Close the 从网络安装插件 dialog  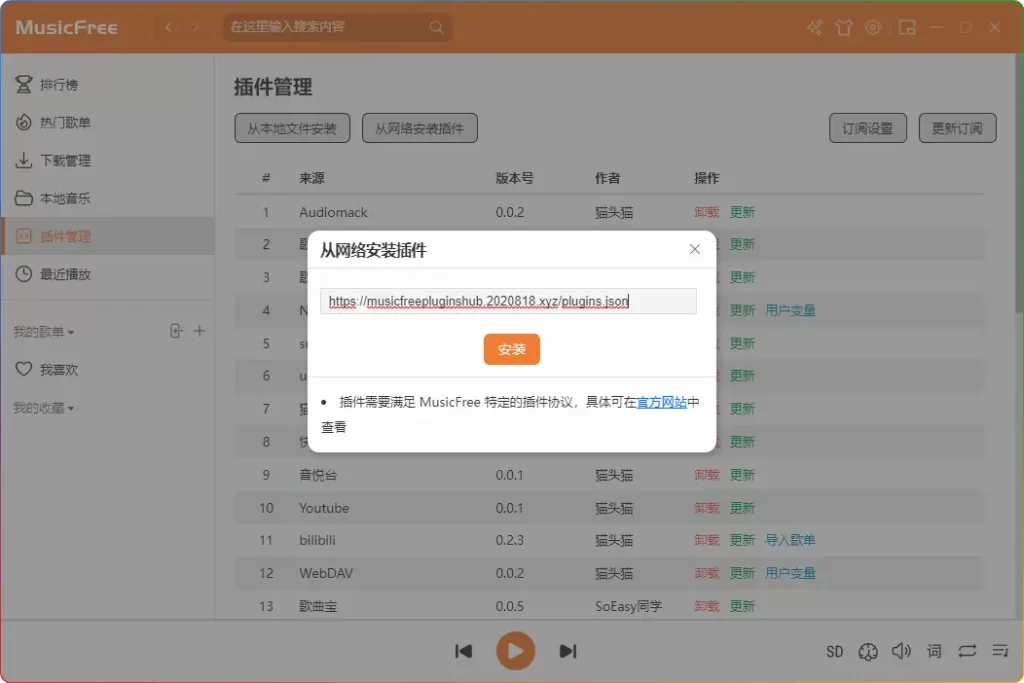click(x=695, y=249)
